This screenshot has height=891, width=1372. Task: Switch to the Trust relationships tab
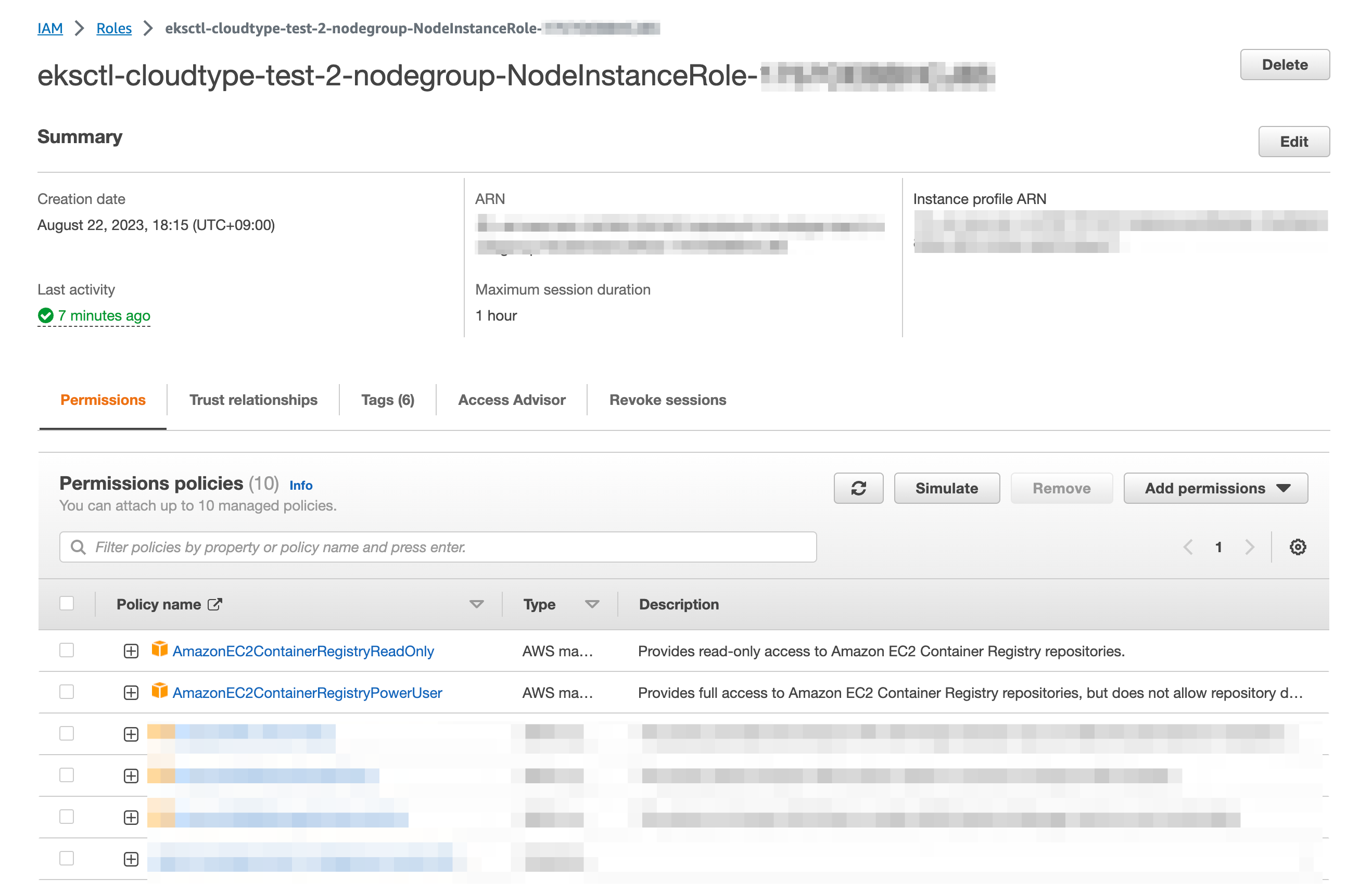tap(253, 399)
